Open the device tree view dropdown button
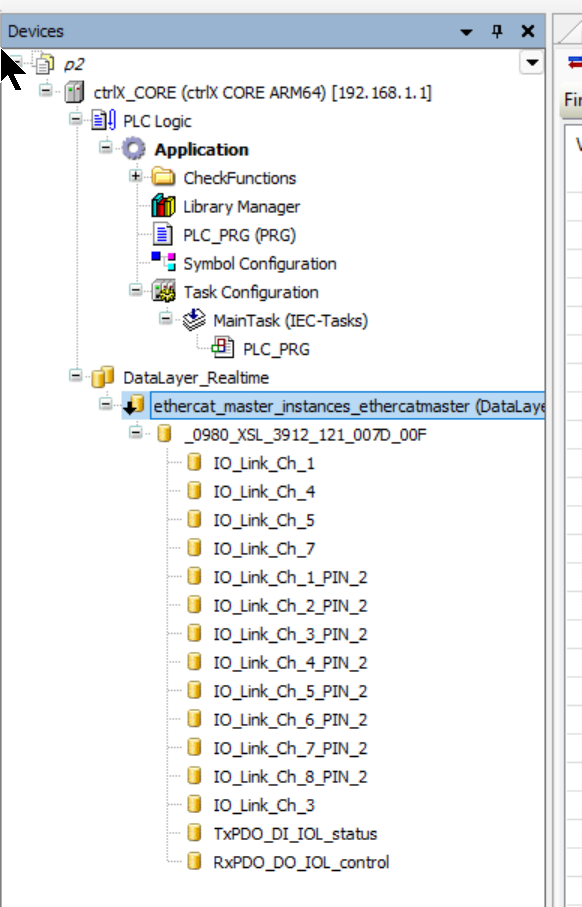The height and width of the screenshot is (907, 582). pos(532,62)
